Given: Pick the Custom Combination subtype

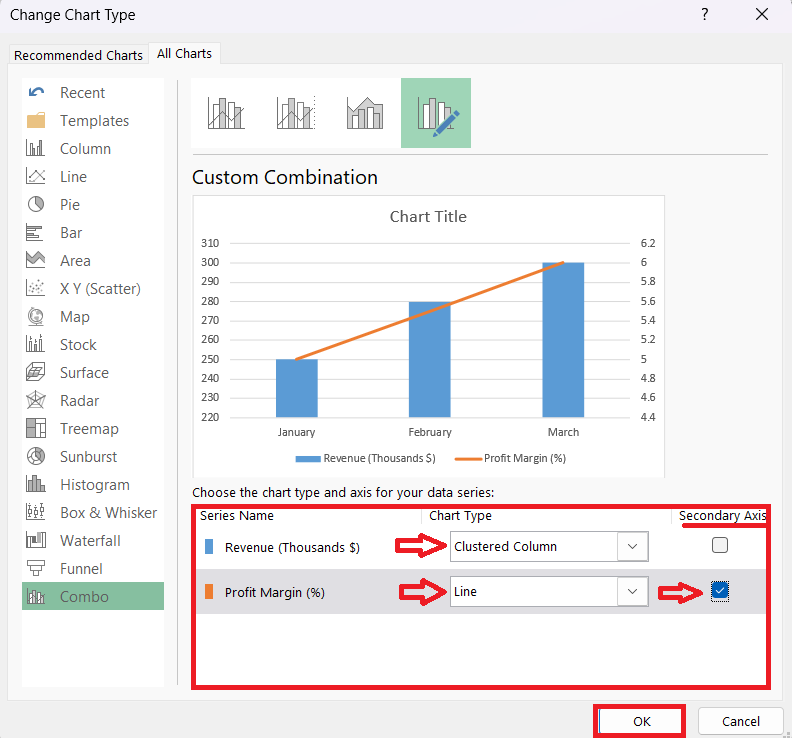Looking at the screenshot, I should [436, 113].
